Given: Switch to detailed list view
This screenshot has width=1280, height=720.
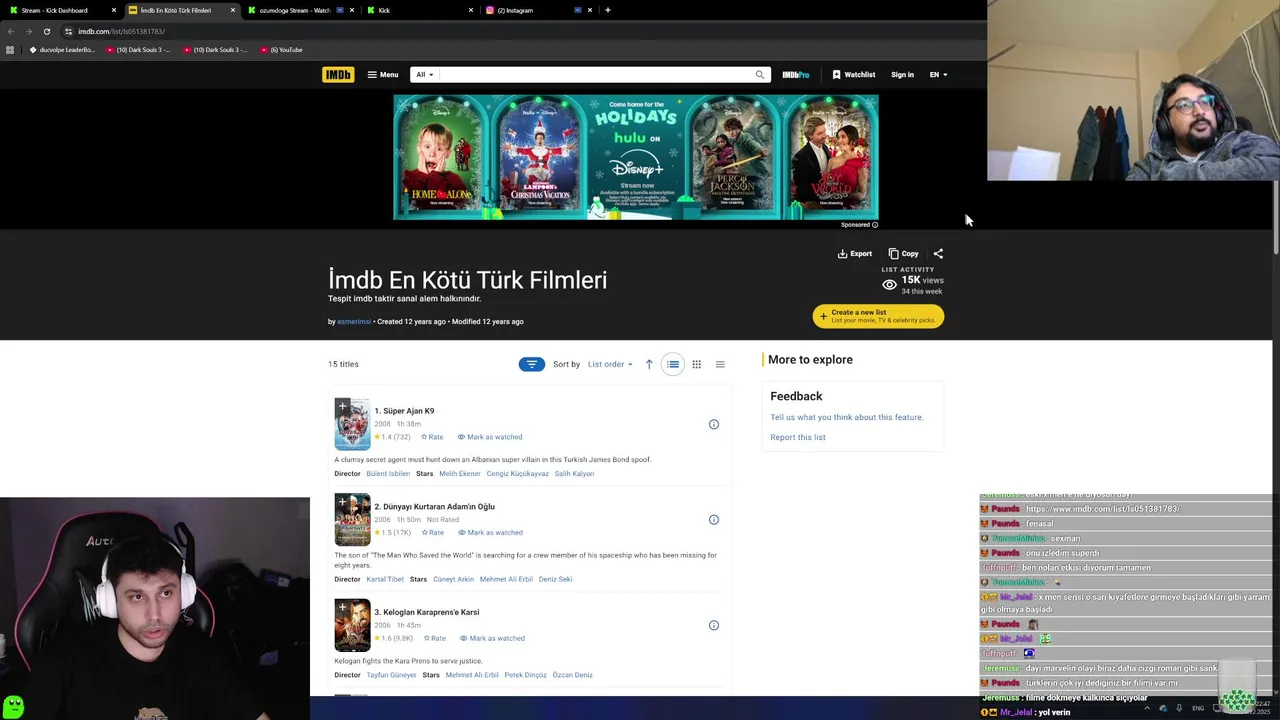Looking at the screenshot, I should 673,364.
